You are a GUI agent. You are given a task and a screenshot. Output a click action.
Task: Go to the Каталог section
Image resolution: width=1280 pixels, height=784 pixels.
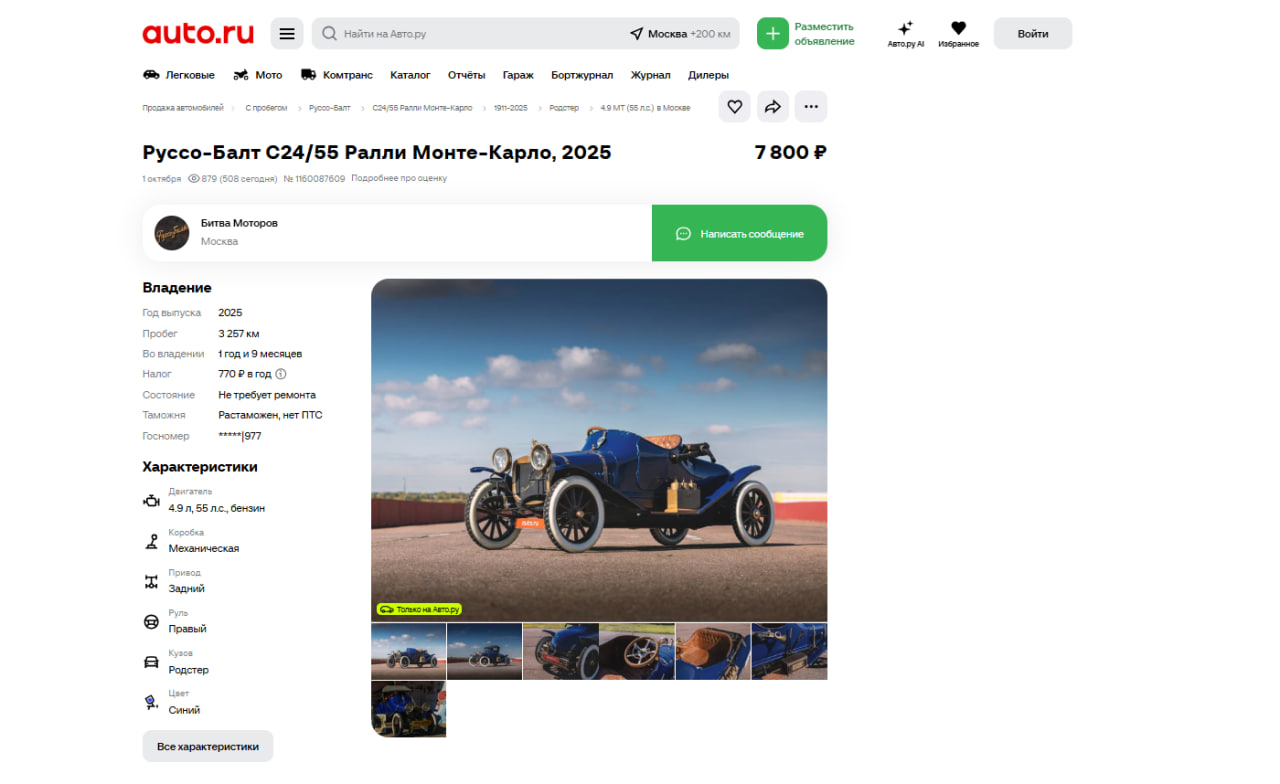click(410, 75)
